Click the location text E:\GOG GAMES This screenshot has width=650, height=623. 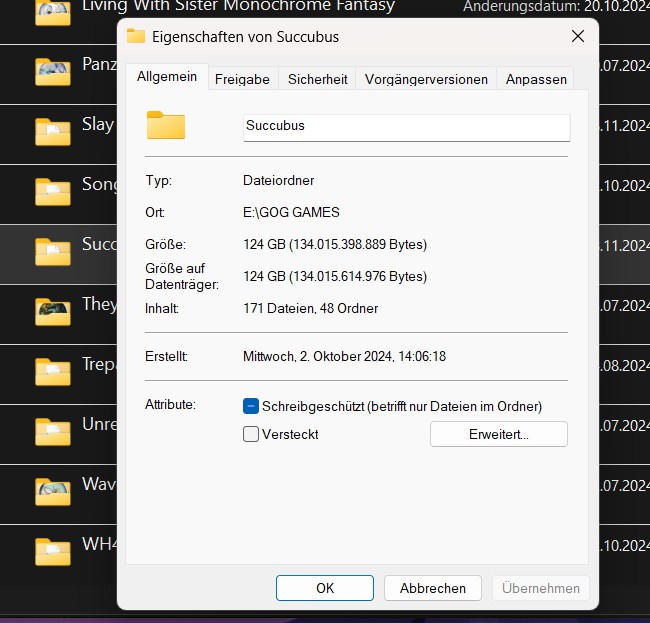pyautogui.click(x=291, y=212)
